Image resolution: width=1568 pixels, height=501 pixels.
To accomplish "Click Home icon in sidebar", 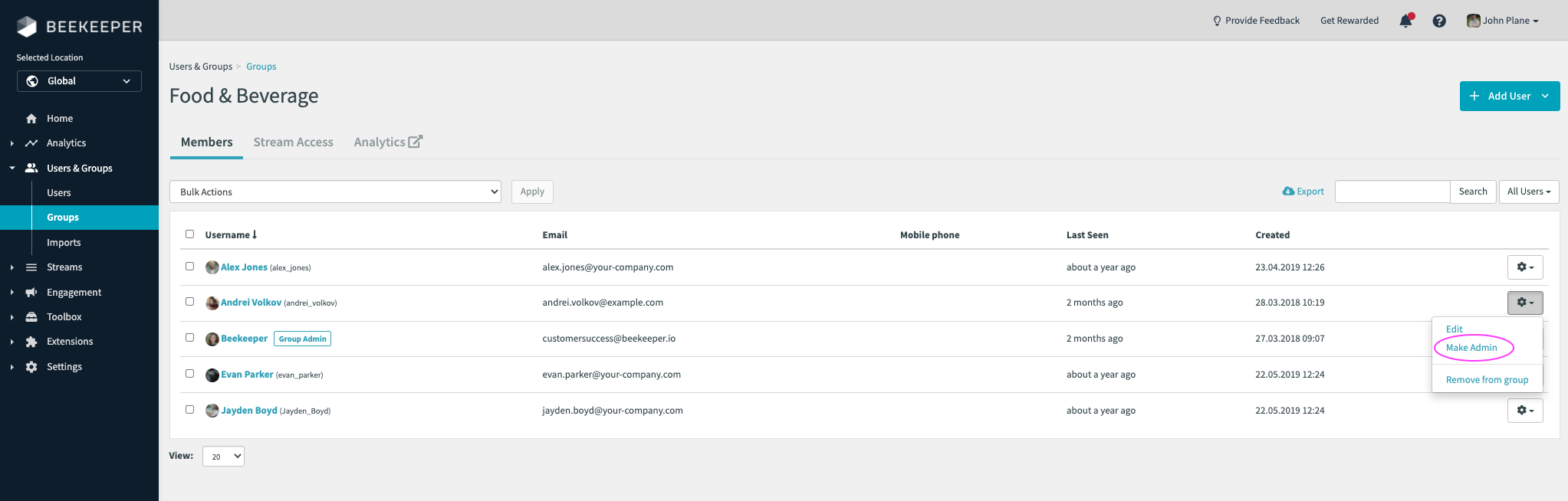I will pyautogui.click(x=31, y=119).
